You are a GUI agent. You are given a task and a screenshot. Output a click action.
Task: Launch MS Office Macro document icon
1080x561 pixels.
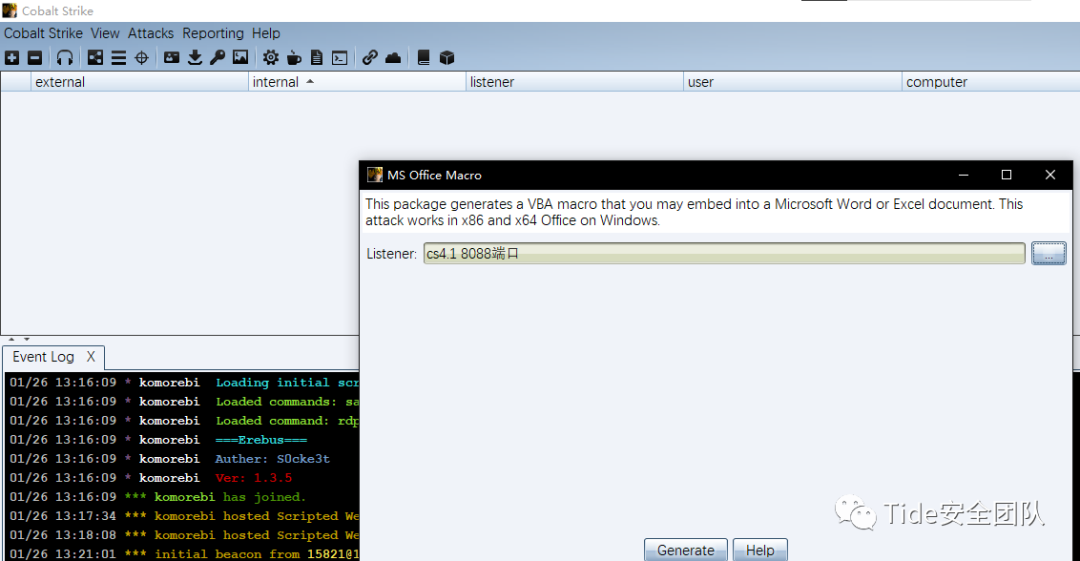point(317,58)
